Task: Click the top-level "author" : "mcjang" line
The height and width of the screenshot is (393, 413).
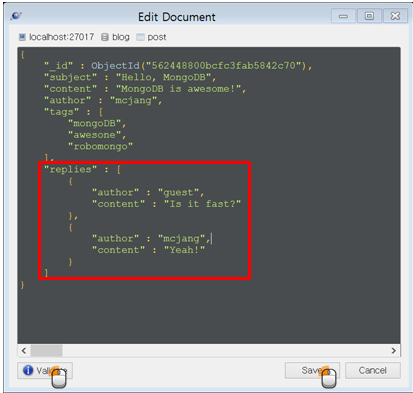Action: coord(103,100)
